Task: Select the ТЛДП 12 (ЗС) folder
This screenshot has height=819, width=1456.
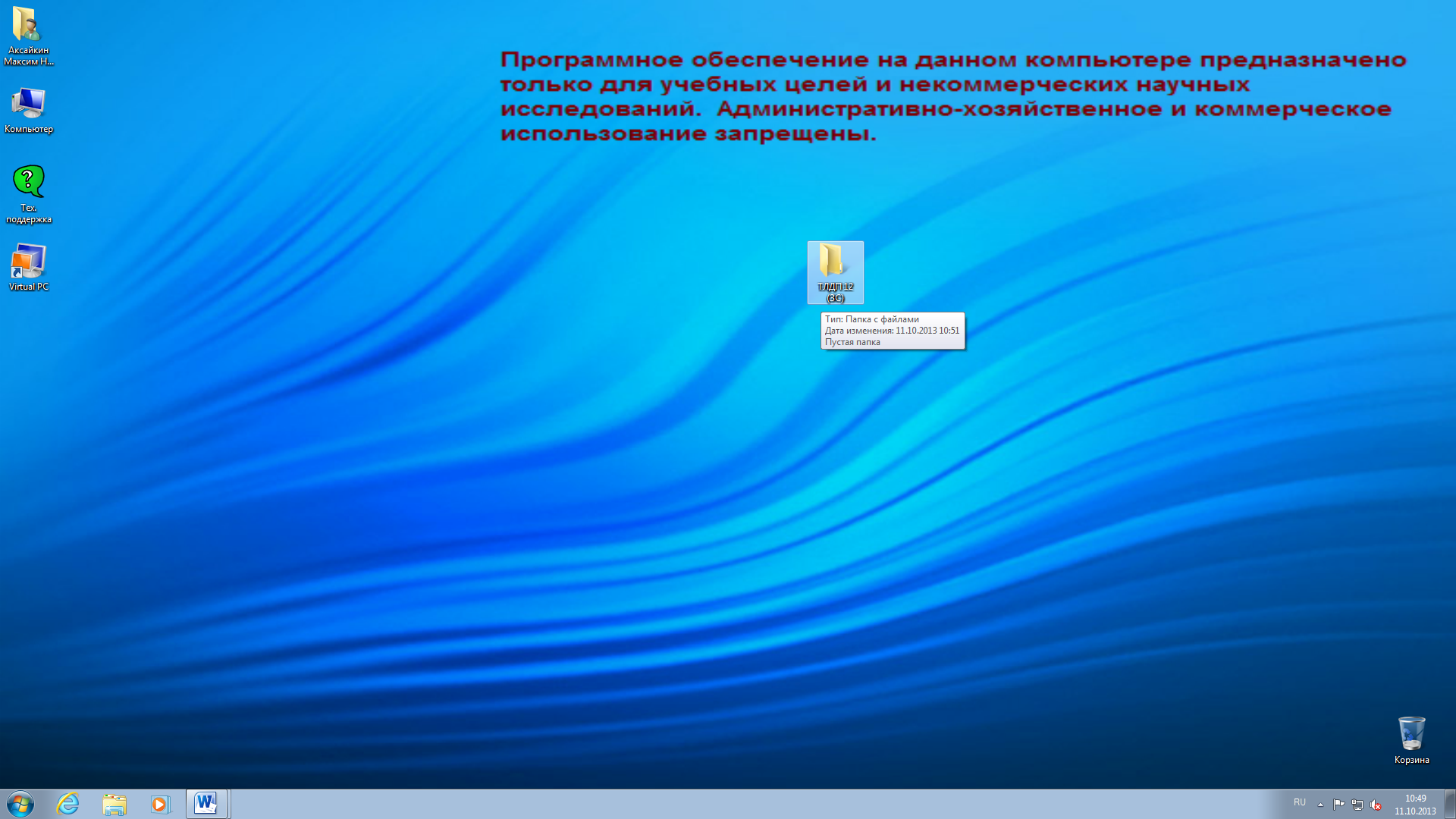Action: pyautogui.click(x=835, y=272)
